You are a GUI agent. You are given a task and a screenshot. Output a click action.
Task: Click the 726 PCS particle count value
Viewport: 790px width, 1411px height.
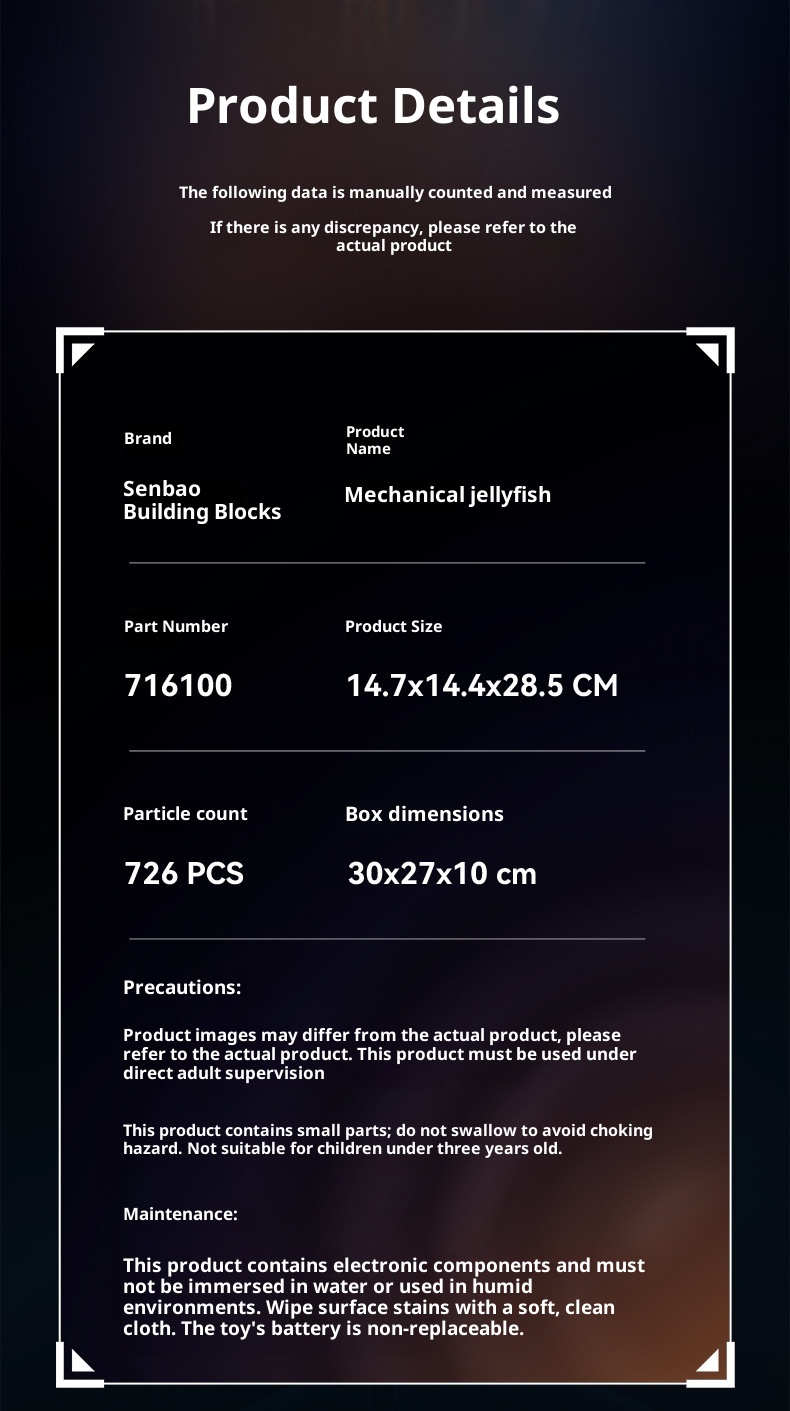pos(184,873)
